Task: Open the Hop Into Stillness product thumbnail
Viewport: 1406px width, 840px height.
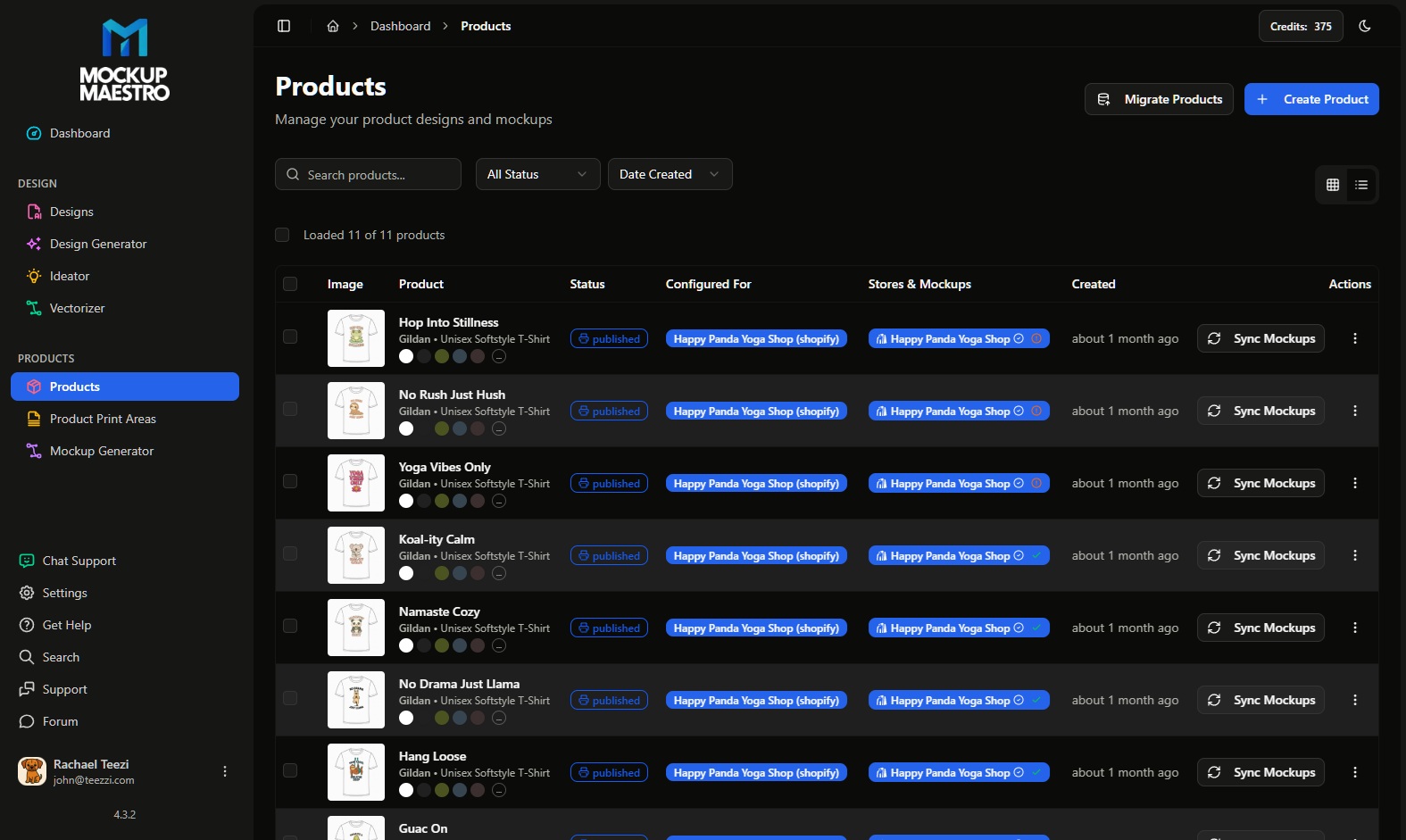Action: (356, 338)
